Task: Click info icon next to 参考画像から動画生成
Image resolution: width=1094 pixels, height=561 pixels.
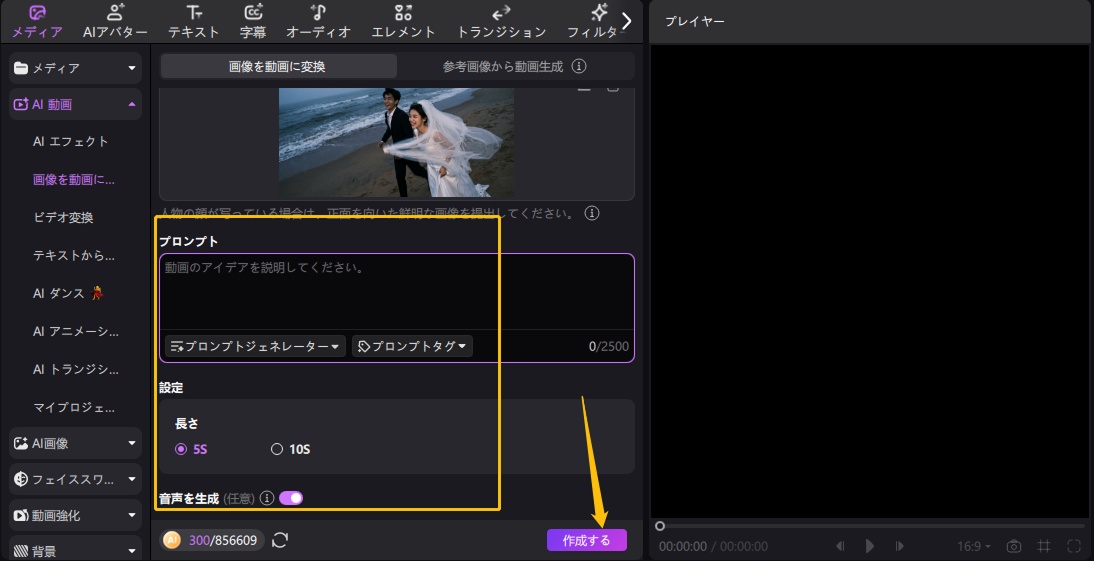Action: [578, 66]
